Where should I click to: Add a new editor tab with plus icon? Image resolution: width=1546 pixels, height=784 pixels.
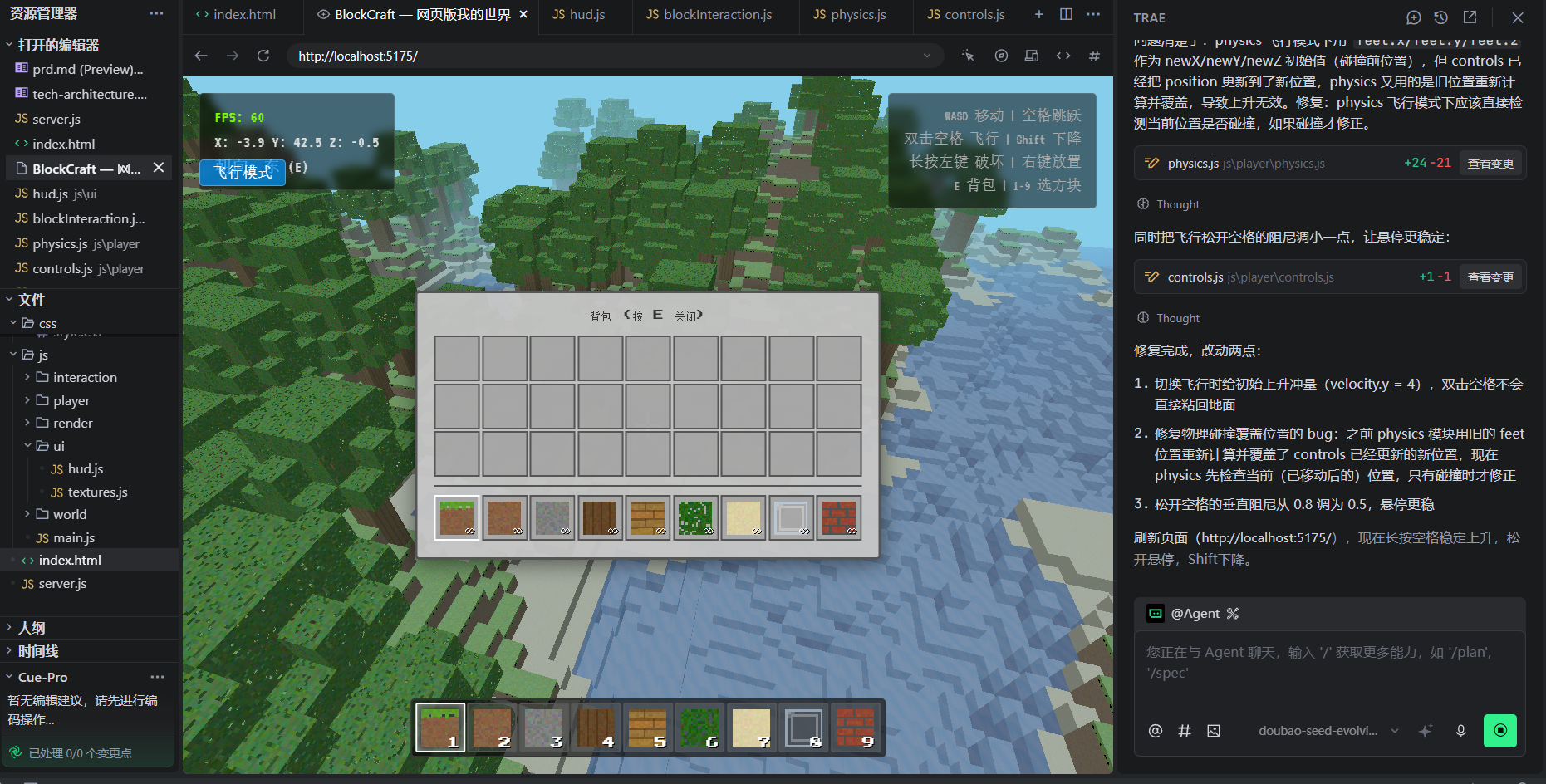pos(1039,14)
